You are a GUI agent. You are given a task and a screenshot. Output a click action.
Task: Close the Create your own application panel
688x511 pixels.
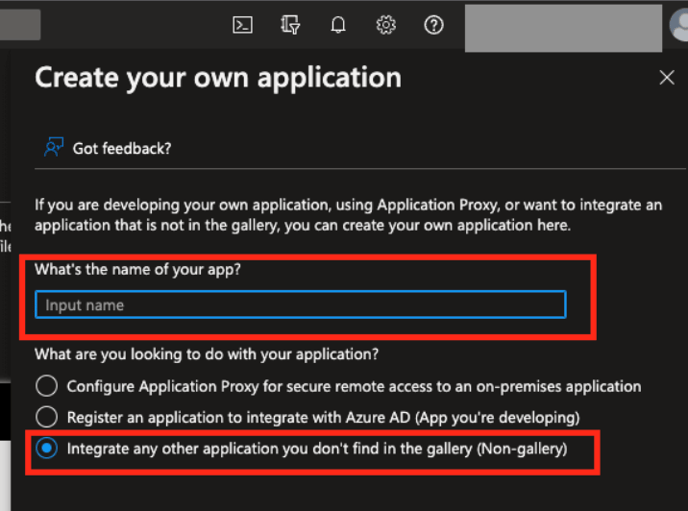pyautogui.click(x=667, y=78)
